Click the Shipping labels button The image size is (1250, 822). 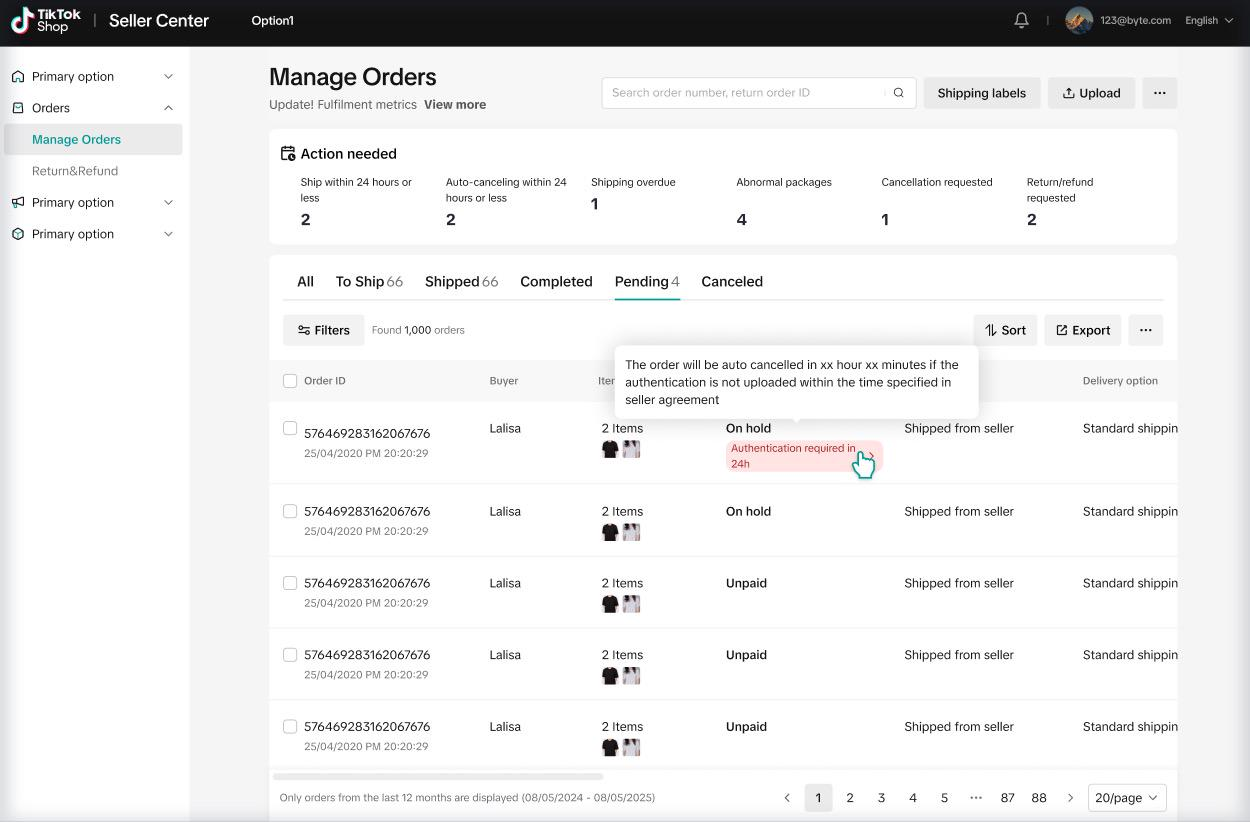tap(981, 93)
